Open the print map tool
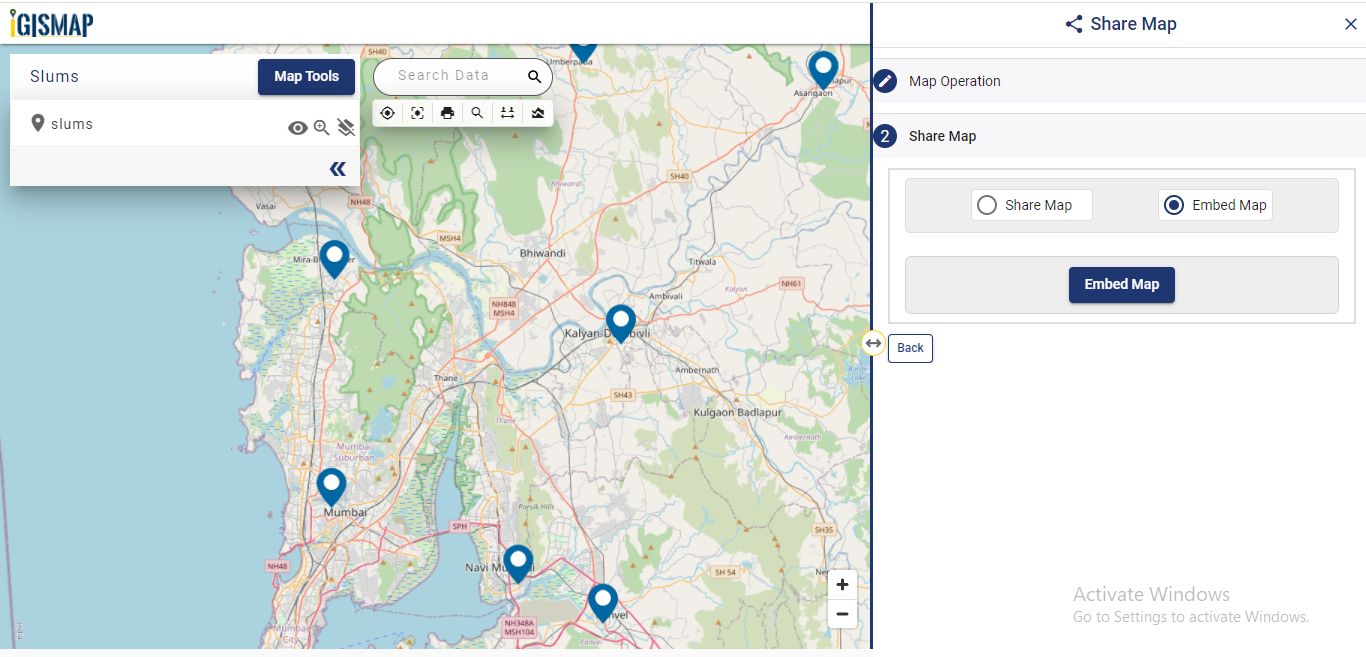The height and width of the screenshot is (657, 1366). point(447,113)
